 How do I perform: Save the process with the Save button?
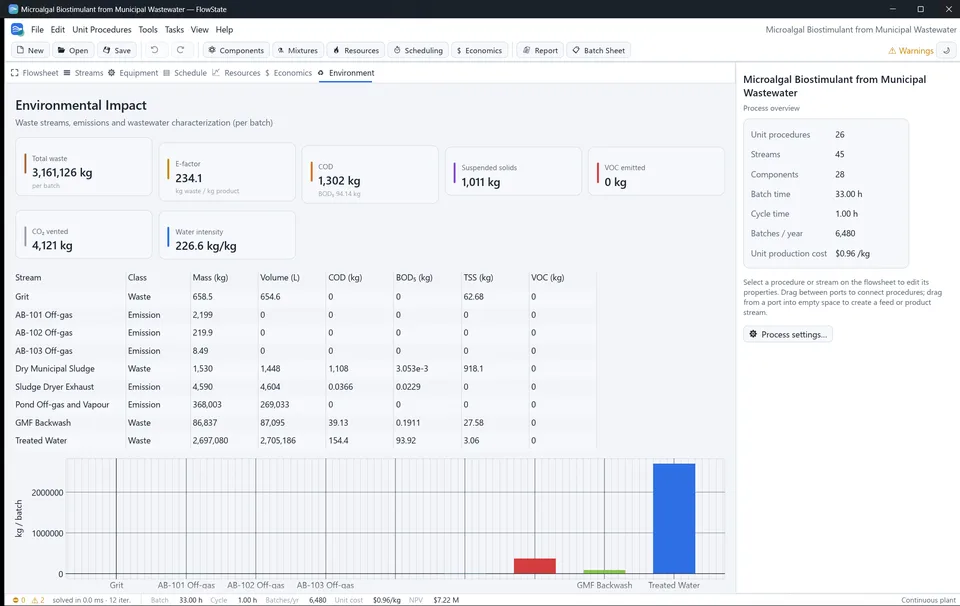(116, 50)
